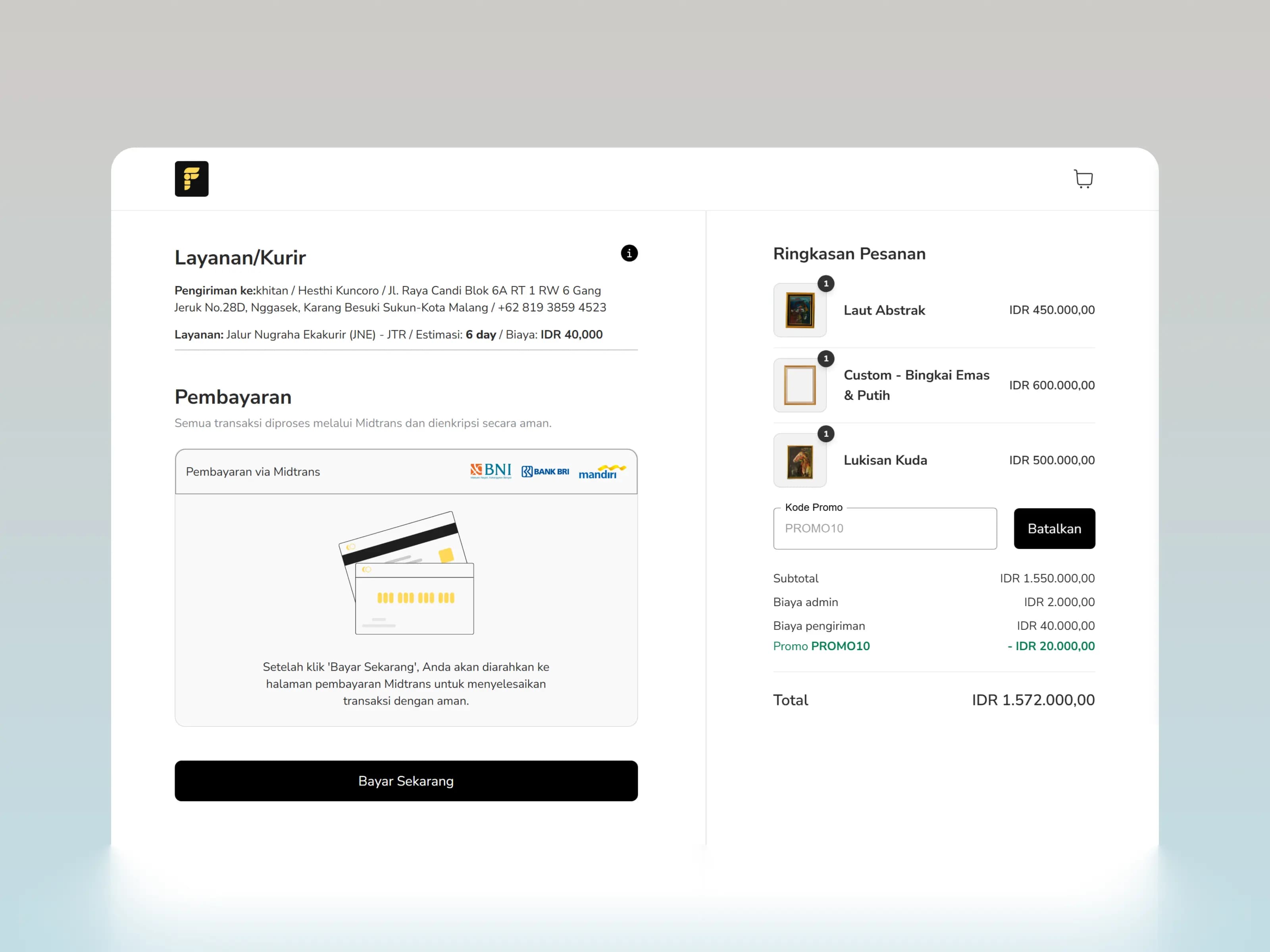This screenshot has height=952, width=1270.
Task: Click quantity badge on Laut Abstrak
Action: tap(825, 284)
